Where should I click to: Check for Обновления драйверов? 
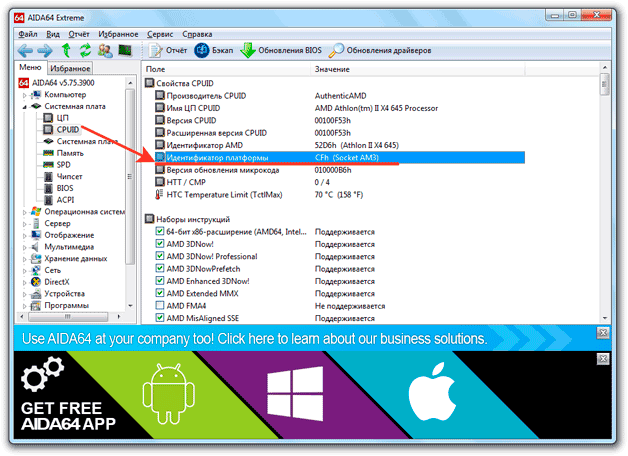click(380, 50)
